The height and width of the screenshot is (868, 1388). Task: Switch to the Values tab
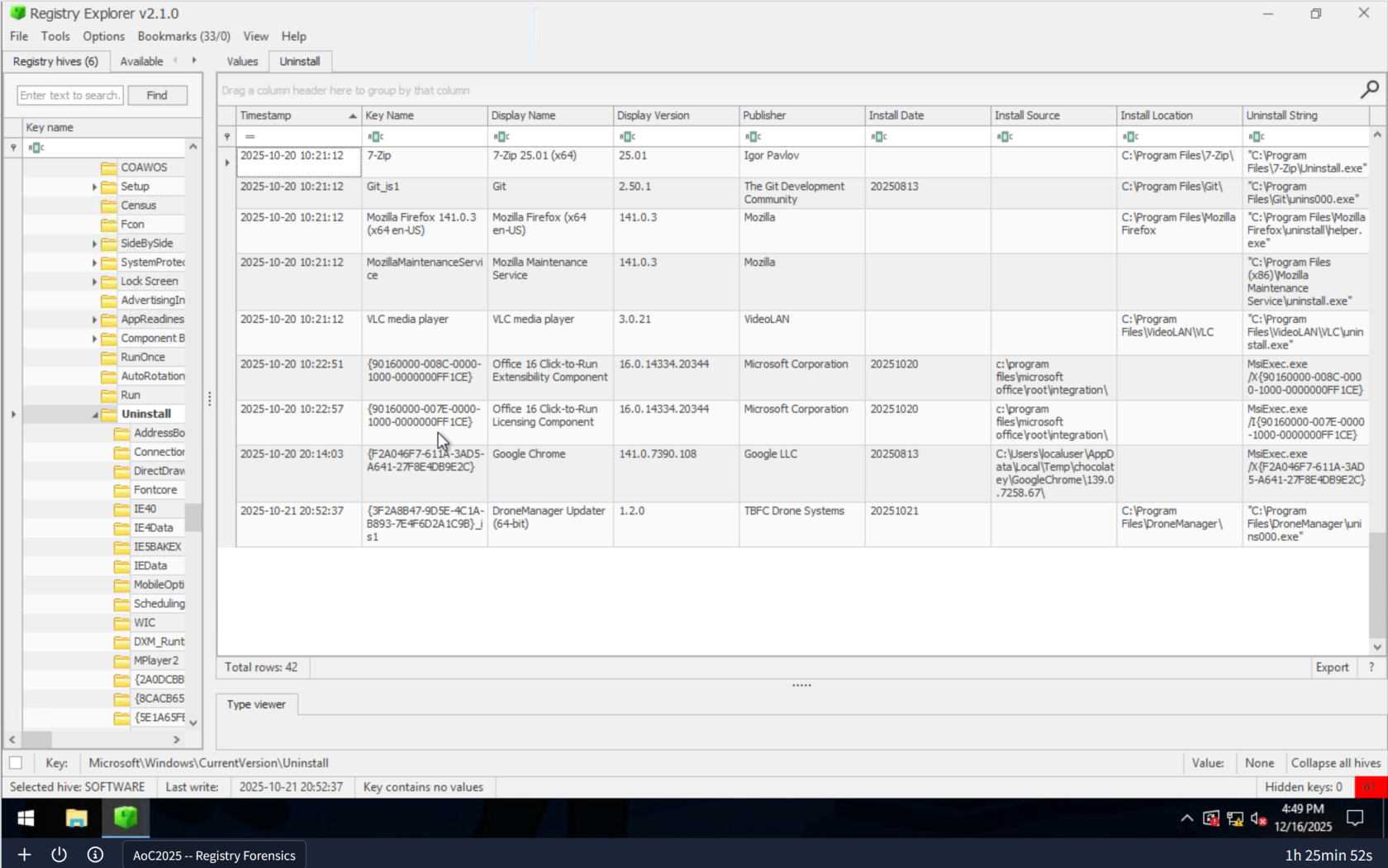pos(242,61)
